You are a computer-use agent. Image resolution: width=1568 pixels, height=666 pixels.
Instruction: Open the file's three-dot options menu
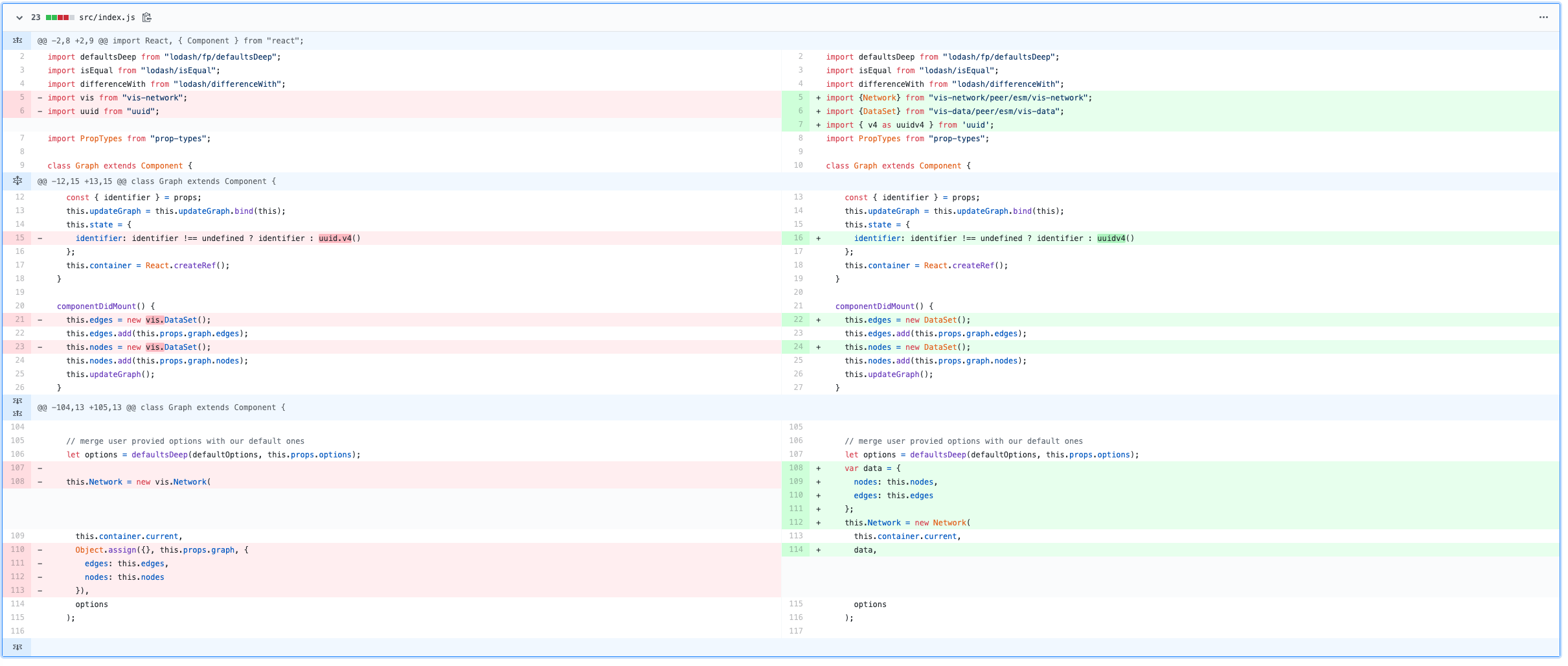[1543, 17]
